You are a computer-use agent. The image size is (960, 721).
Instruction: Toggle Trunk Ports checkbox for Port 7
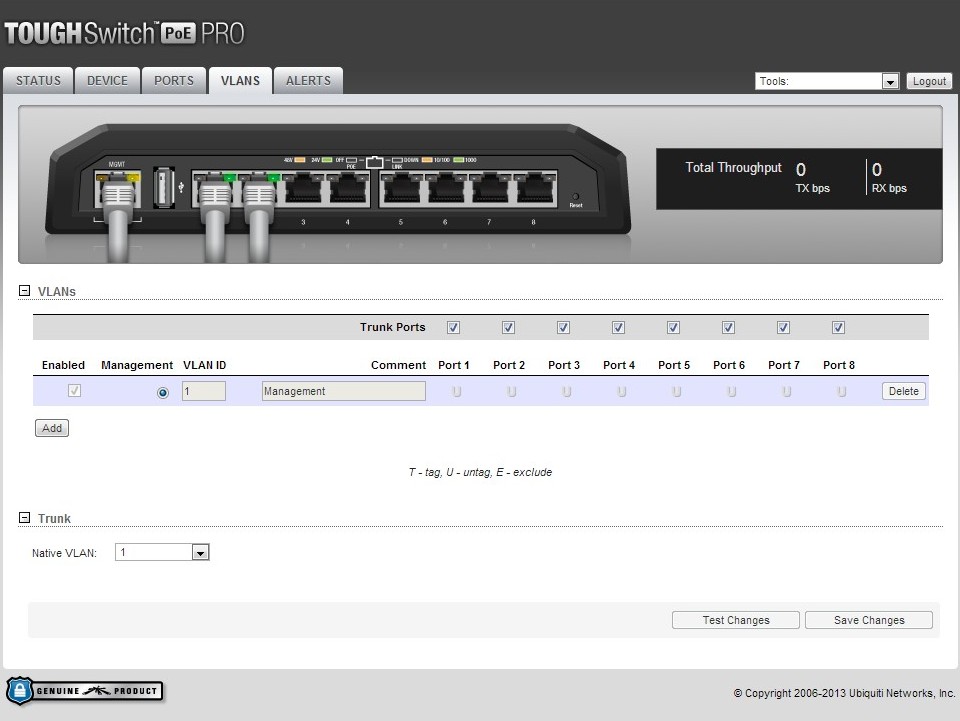[783, 327]
